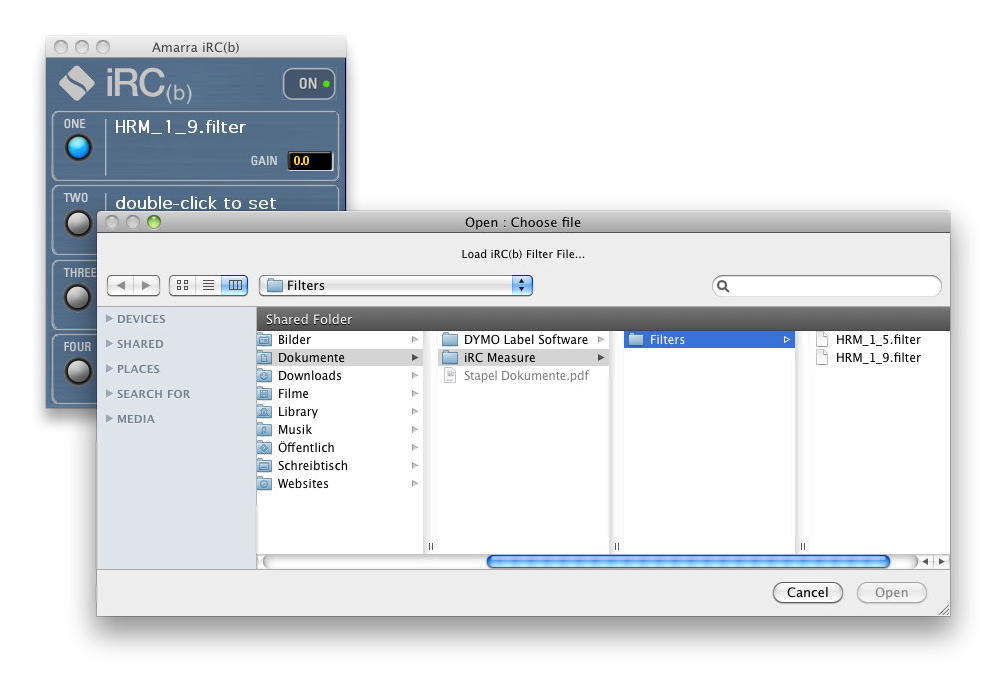Select the Downloads folder
This screenshot has height=692, width=1003.
[340, 375]
